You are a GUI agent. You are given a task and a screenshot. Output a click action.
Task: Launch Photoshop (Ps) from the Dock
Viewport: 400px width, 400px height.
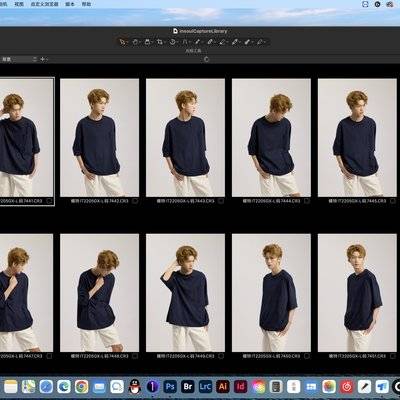(x=170, y=387)
